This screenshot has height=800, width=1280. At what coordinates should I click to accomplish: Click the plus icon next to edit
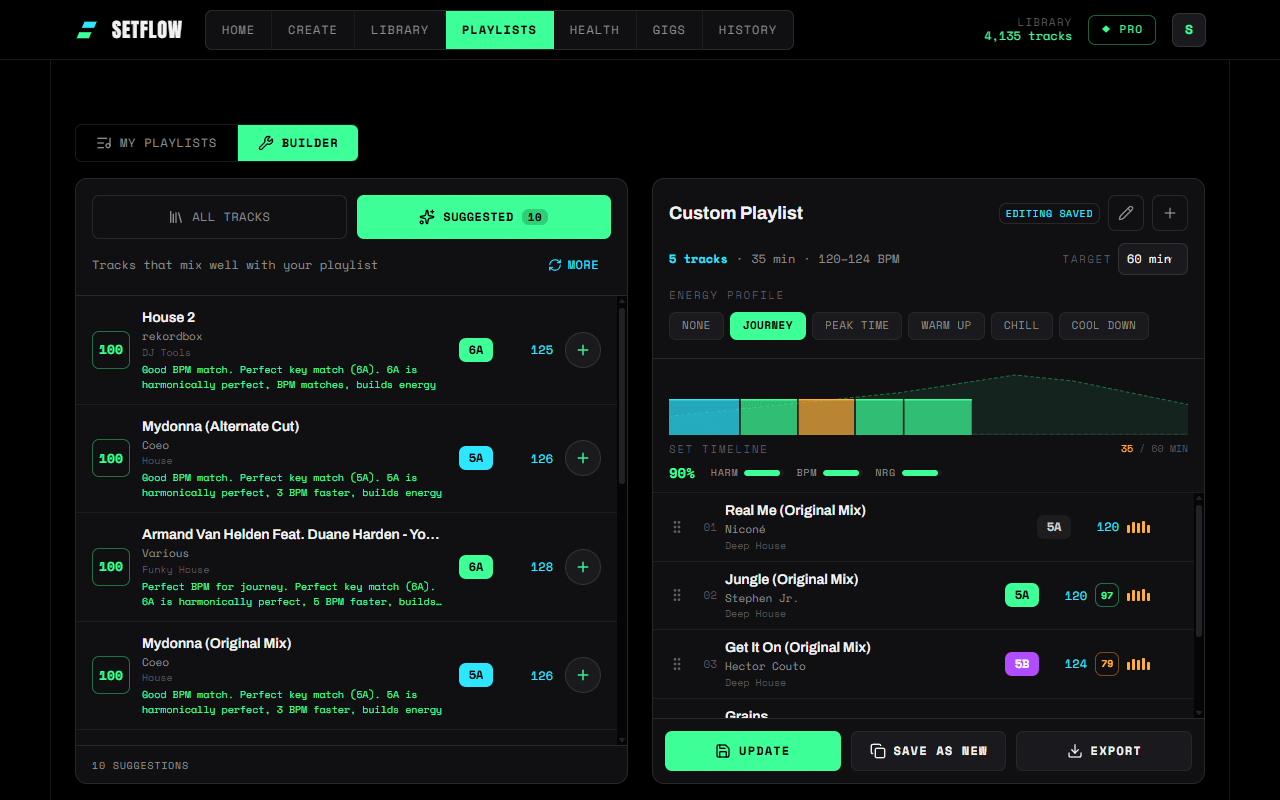click(1170, 213)
